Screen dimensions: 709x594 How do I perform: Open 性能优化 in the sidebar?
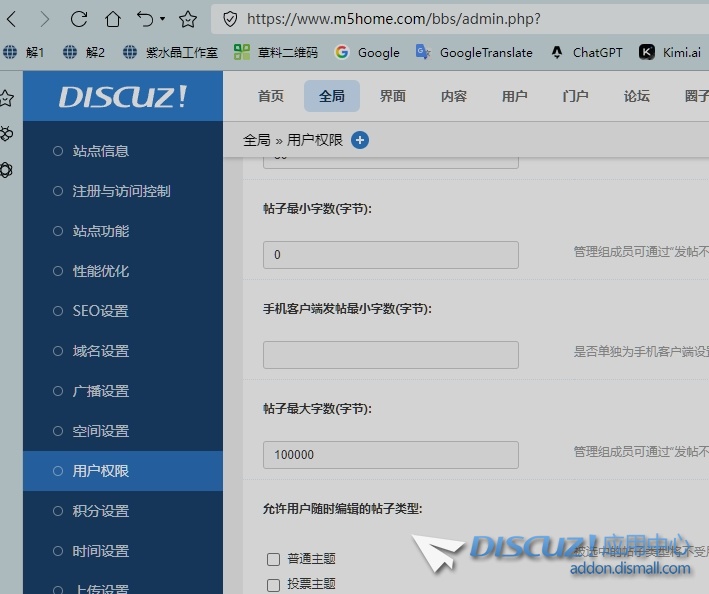tap(123, 271)
